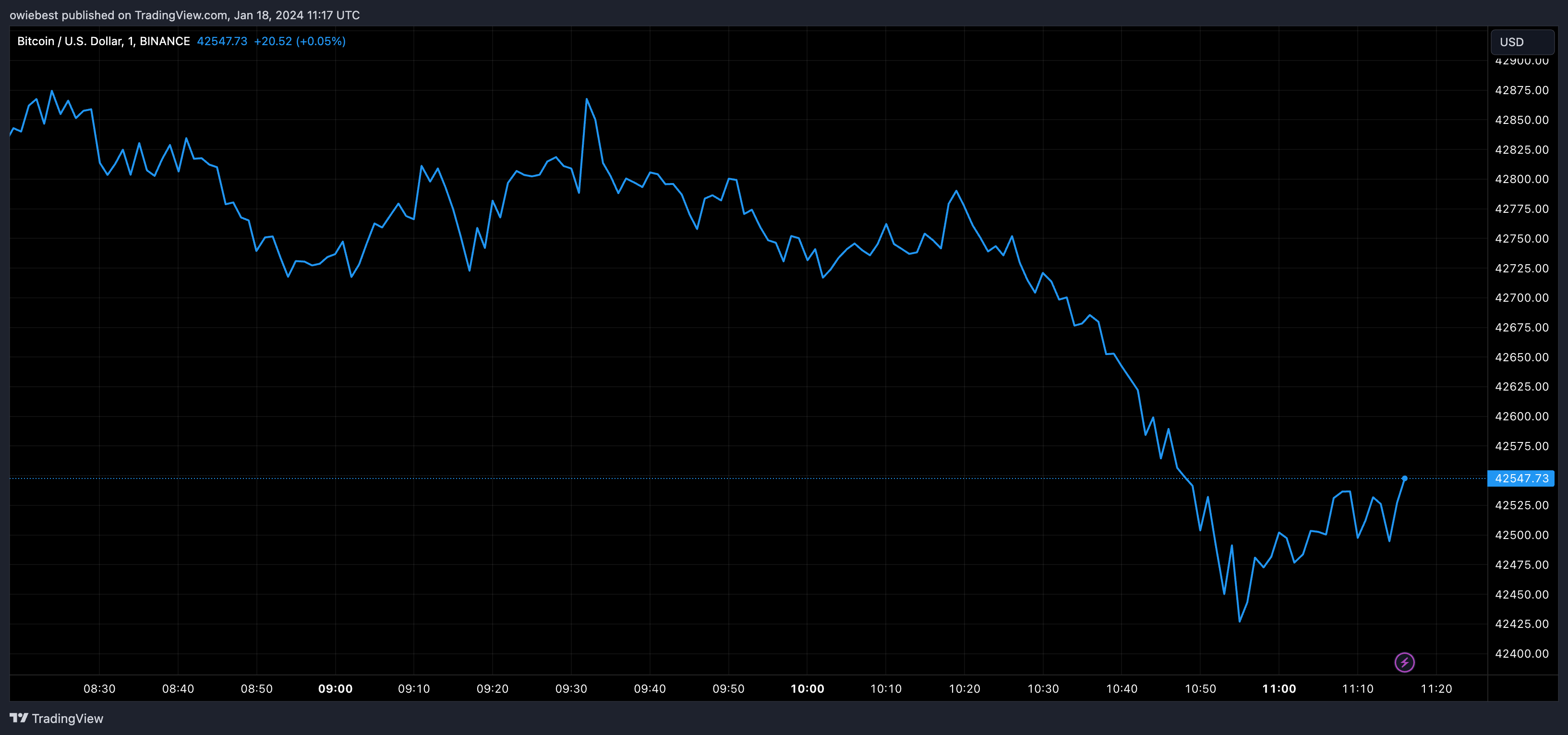Click the purple lightning bolt icon
The image size is (1568, 735).
tap(1404, 662)
